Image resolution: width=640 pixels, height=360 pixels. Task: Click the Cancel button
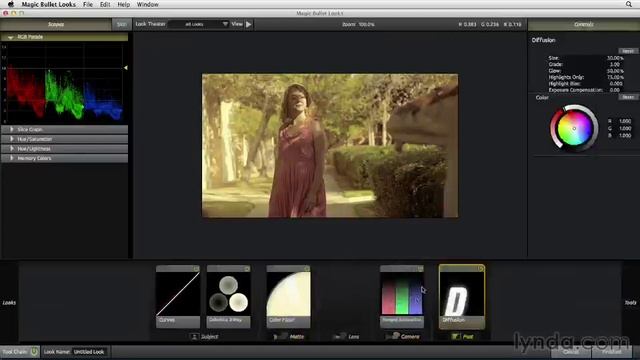click(571, 351)
